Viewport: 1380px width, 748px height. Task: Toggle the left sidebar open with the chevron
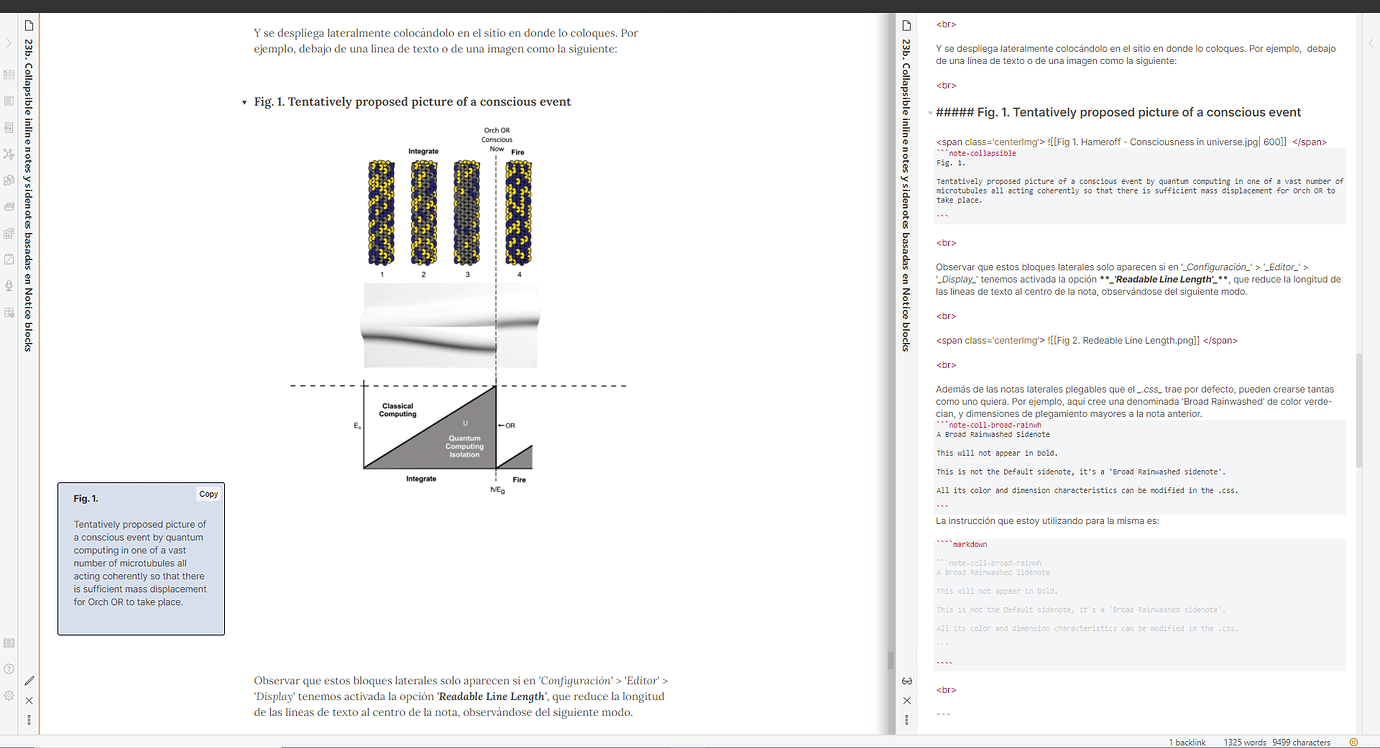click(8, 42)
